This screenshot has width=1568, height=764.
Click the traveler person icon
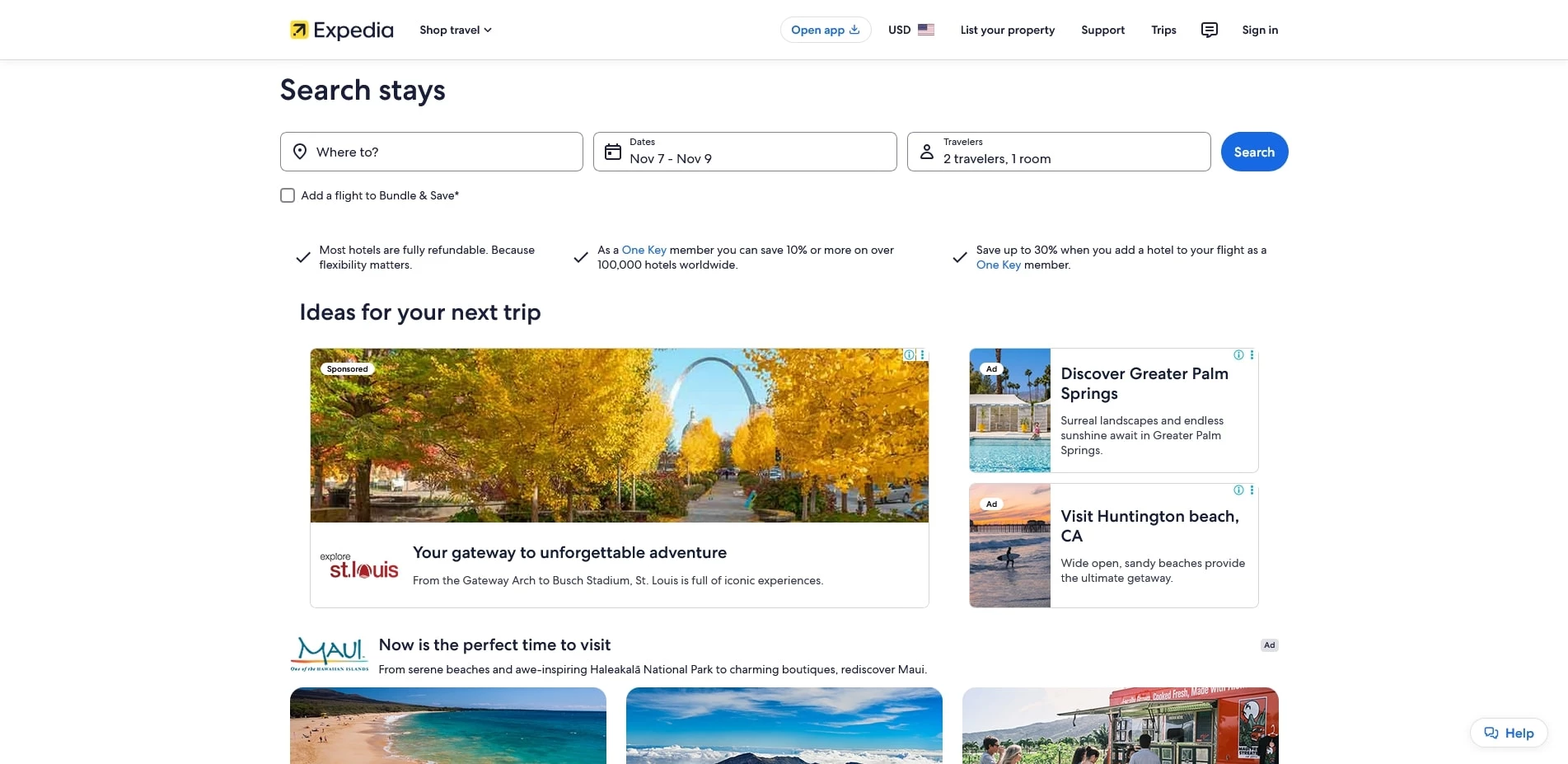pos(926,152)
